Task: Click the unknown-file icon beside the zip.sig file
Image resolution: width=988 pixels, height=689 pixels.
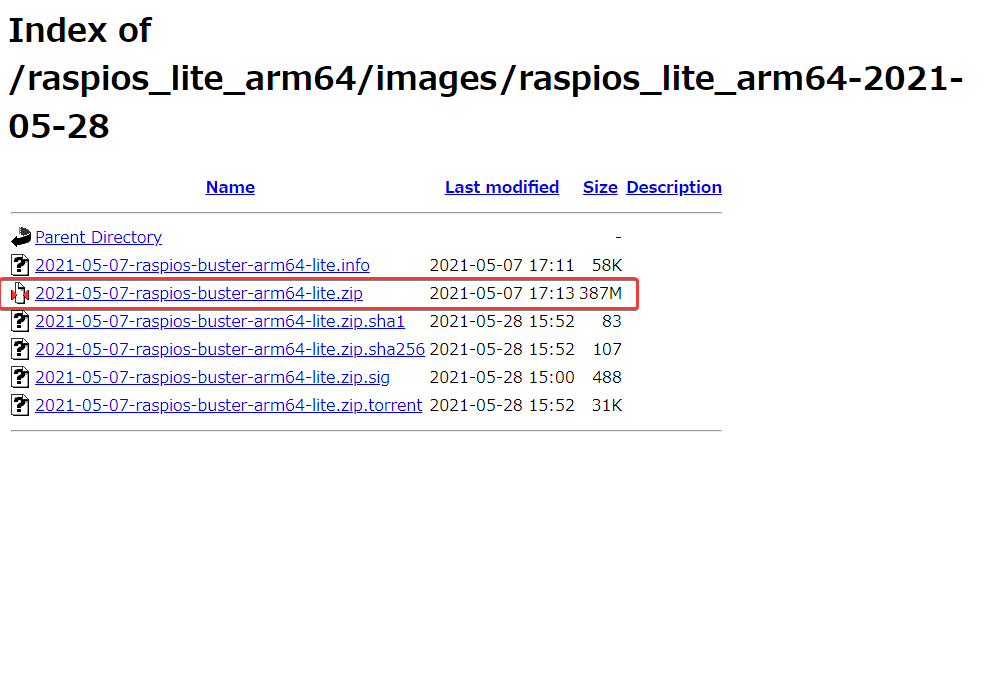Action: tap(20, 377)
